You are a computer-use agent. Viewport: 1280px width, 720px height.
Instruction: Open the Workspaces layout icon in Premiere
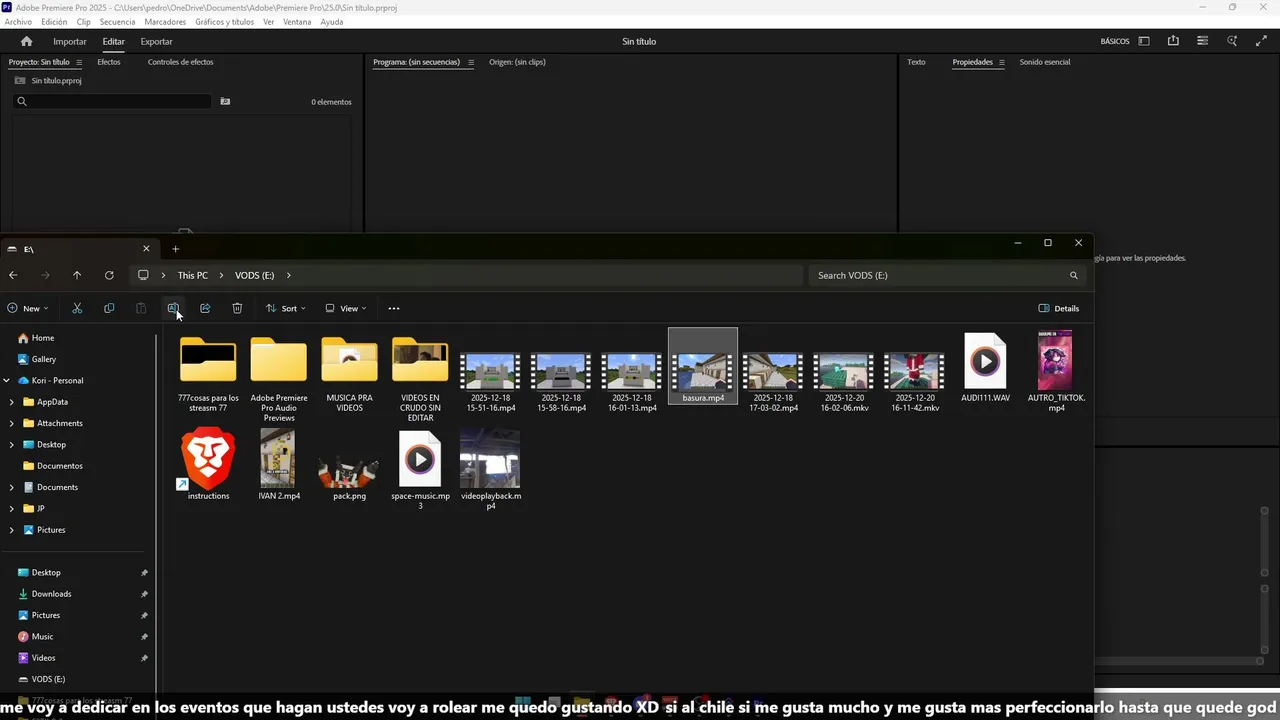pyautogui.click(x=1144, y=41)
